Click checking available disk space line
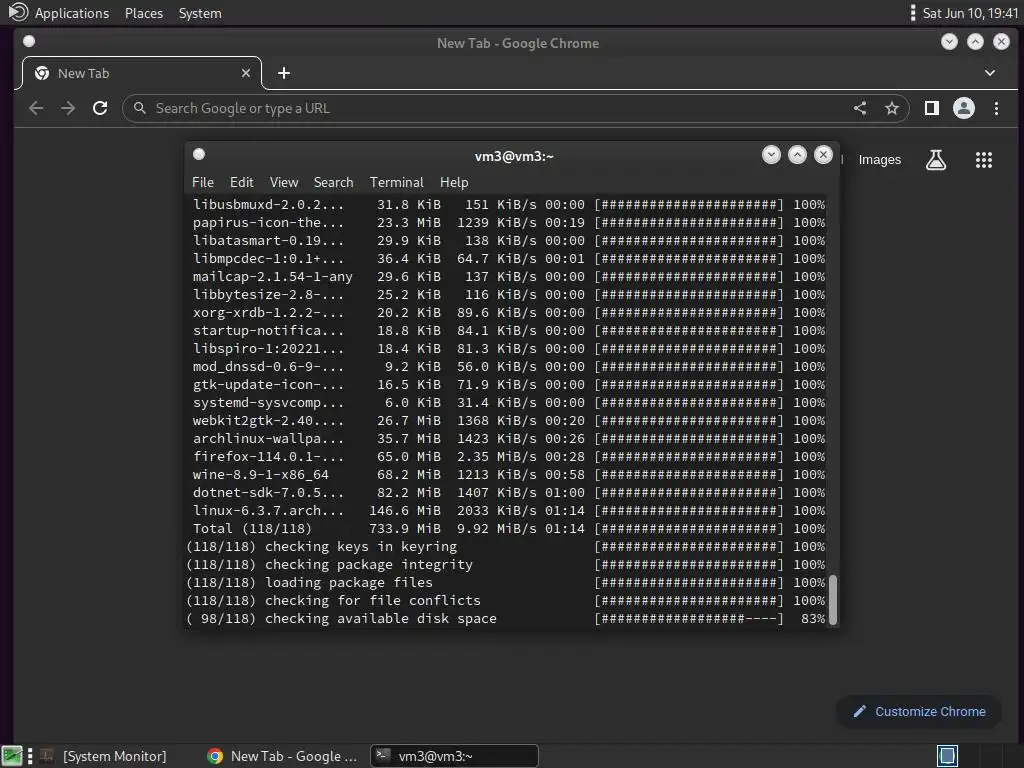Screen dimensions: 1024x768 pyautogui.click(x=506, y=618)
